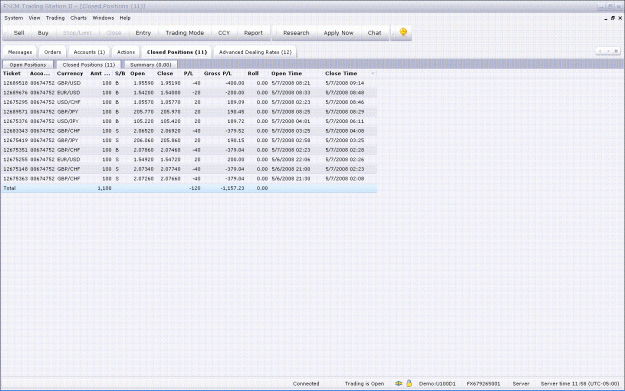Switch to the Orders tab

(x=52, y=52)
